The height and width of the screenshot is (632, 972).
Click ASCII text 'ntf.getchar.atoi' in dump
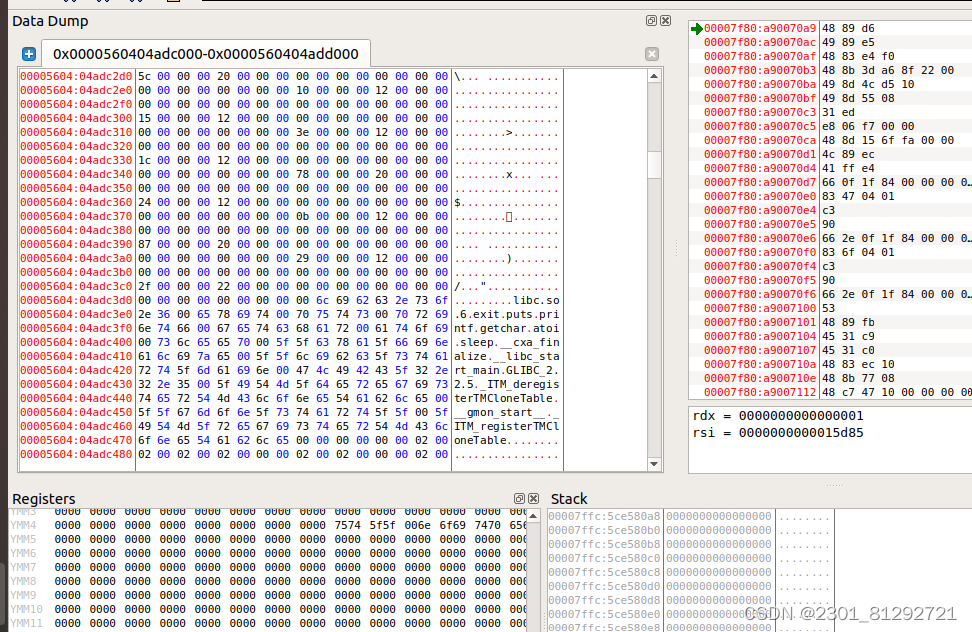click(x=506, y=328)
